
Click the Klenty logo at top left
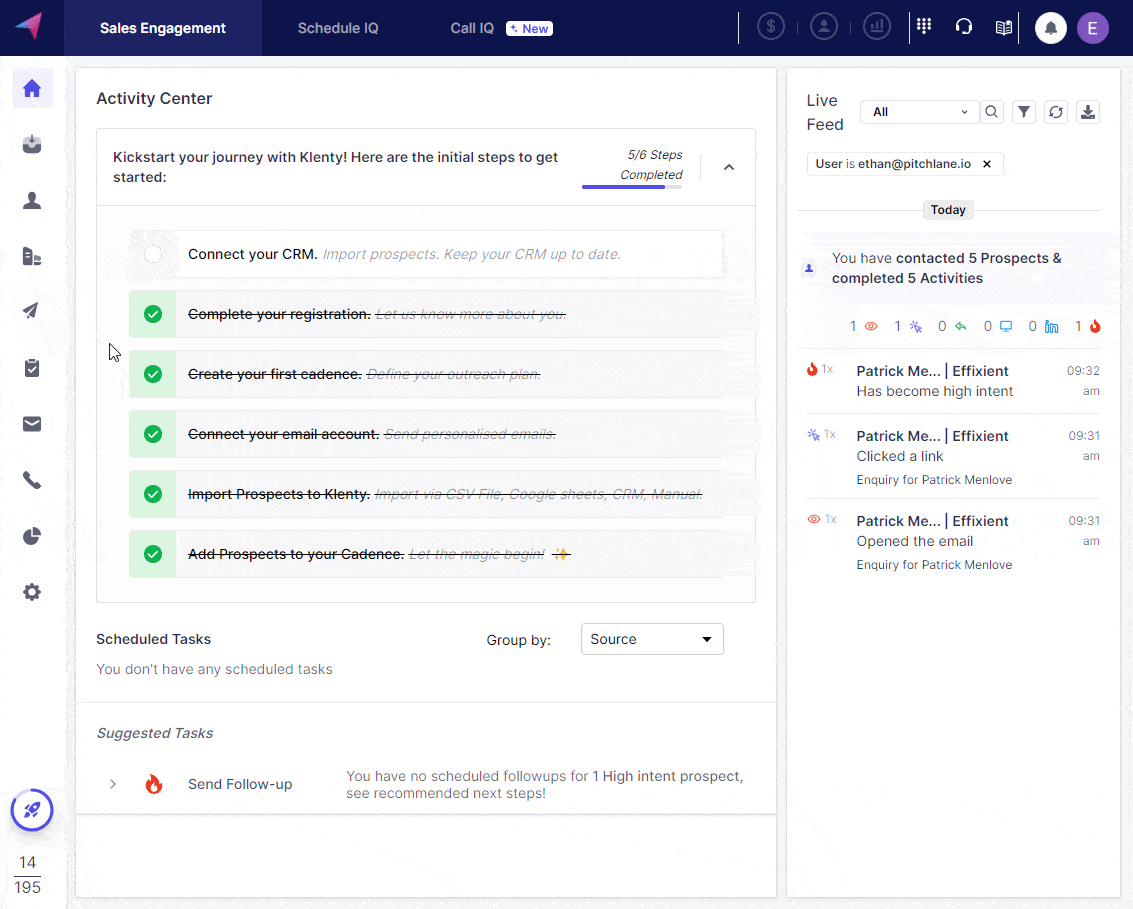(x=30, y=27)
